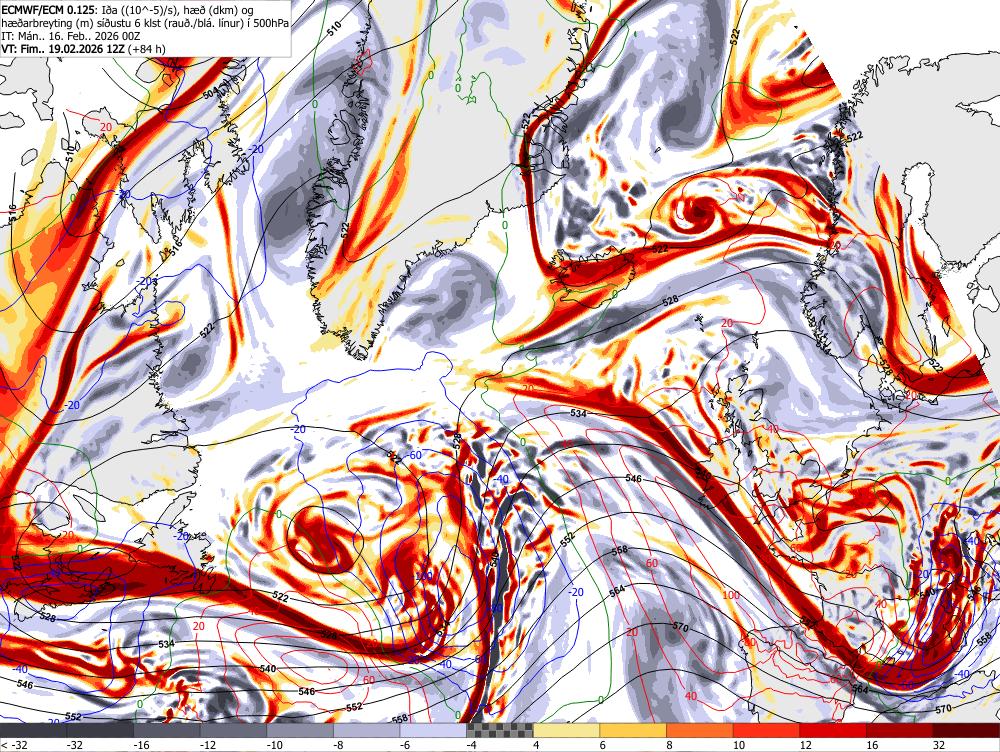
Task: Select legend swatch between -8 and -6
Action: pos(367,730)
